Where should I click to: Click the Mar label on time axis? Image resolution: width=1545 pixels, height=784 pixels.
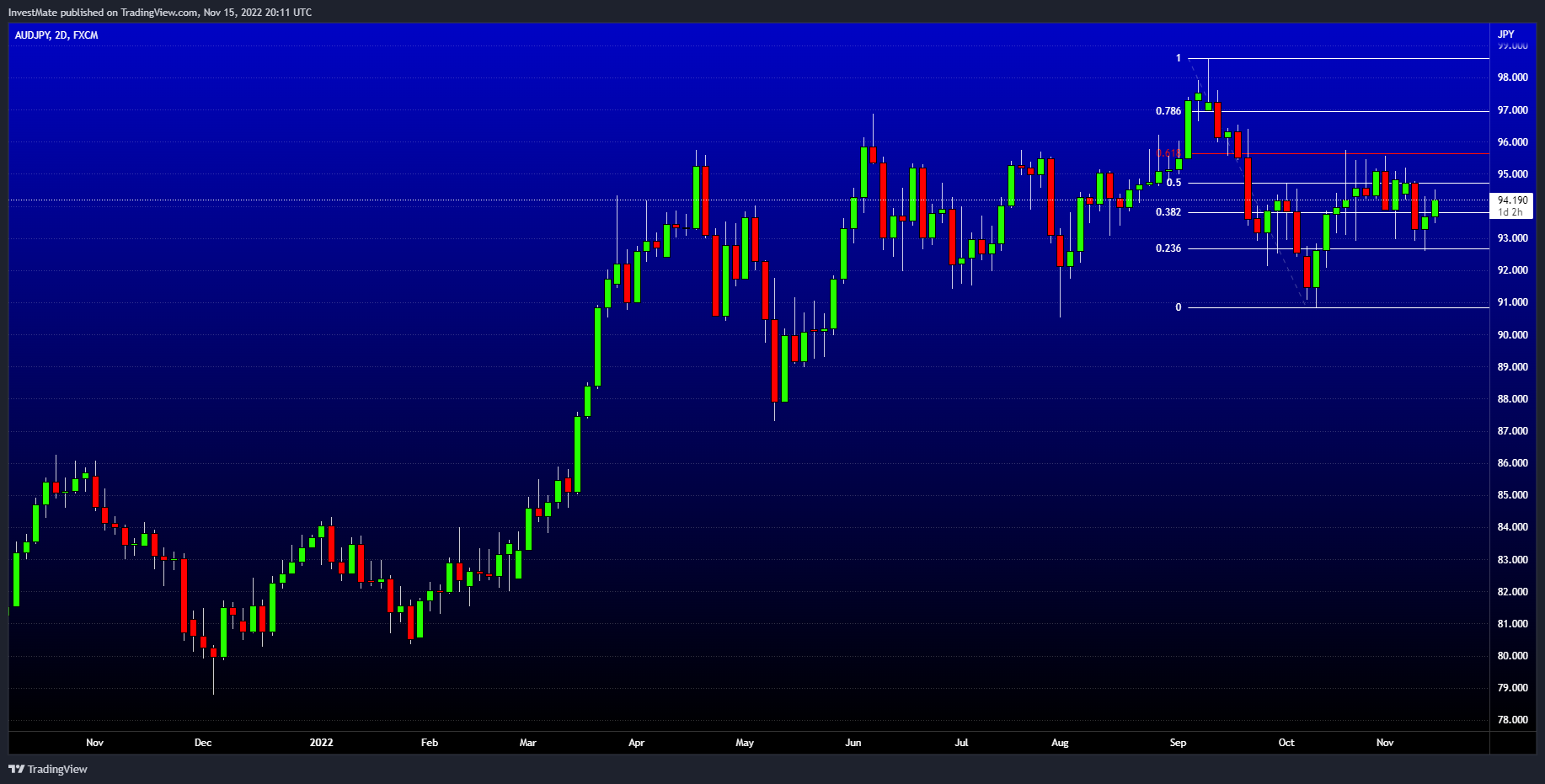pyautogui.click(x=528, y=743)
